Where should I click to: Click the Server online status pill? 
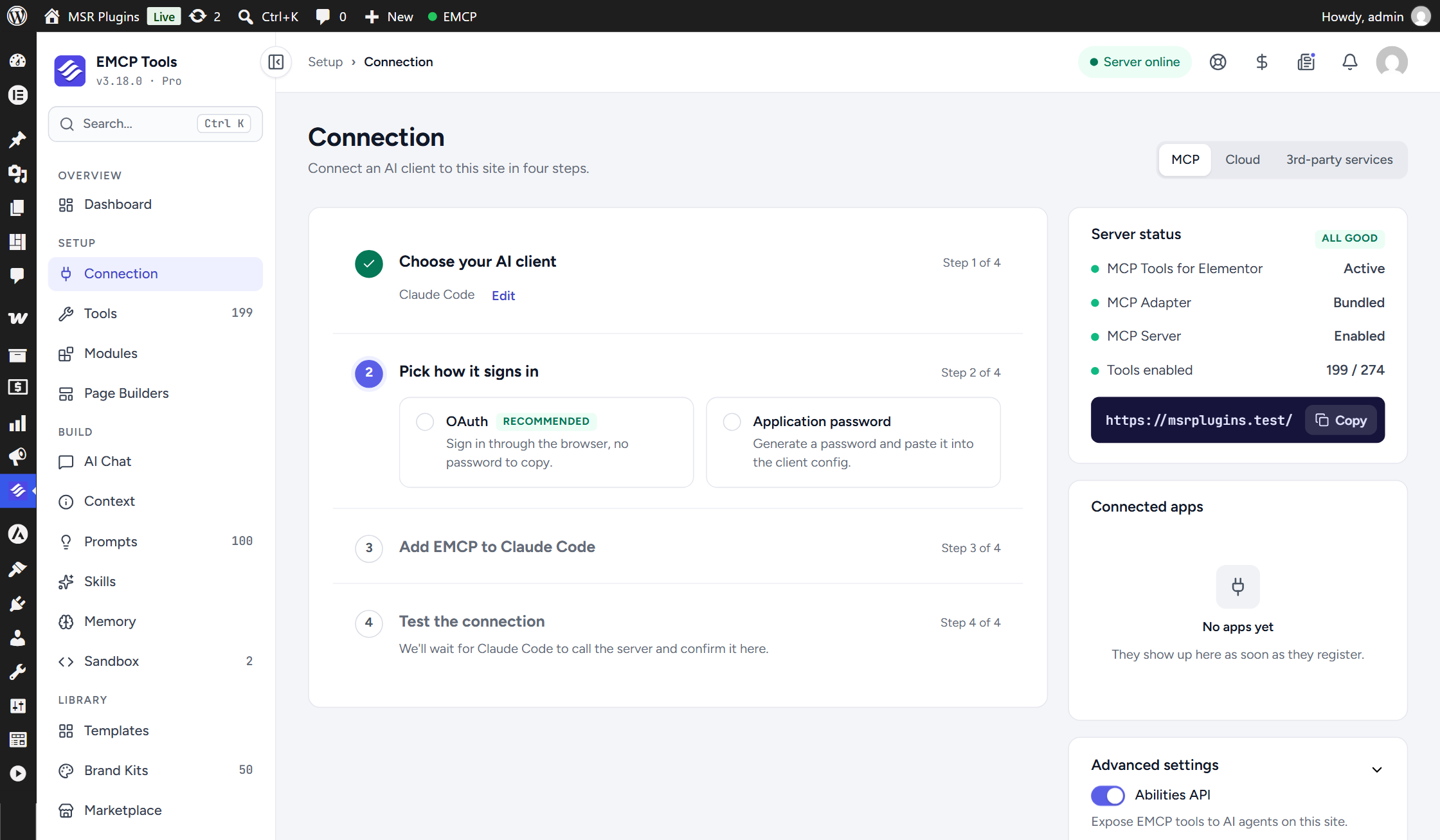click(x=1135, y=62)
